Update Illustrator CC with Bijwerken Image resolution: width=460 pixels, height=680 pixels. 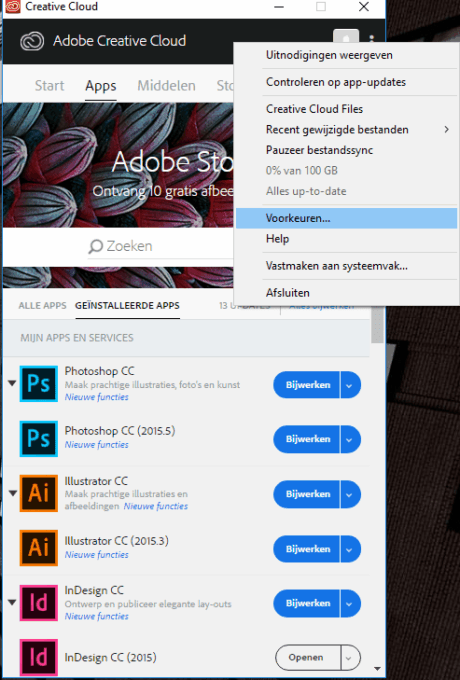[307, 494]
